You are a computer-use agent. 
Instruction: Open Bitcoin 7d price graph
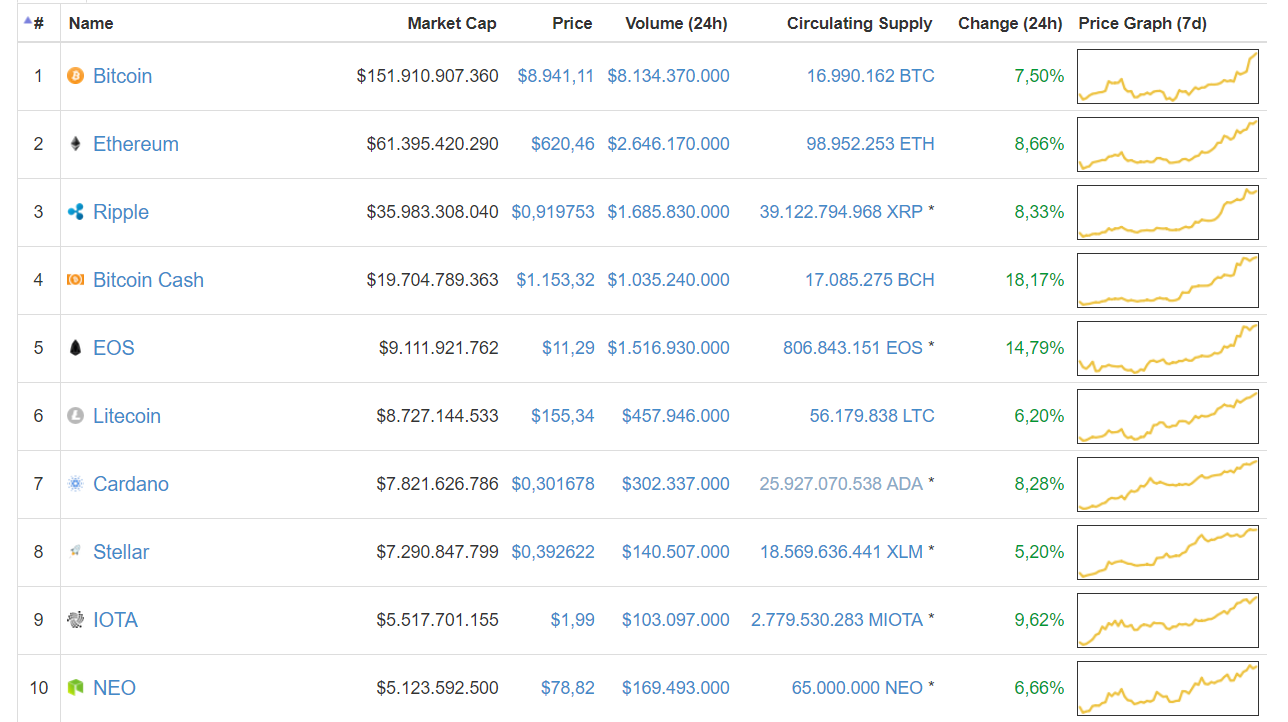tap(1167, 77)
